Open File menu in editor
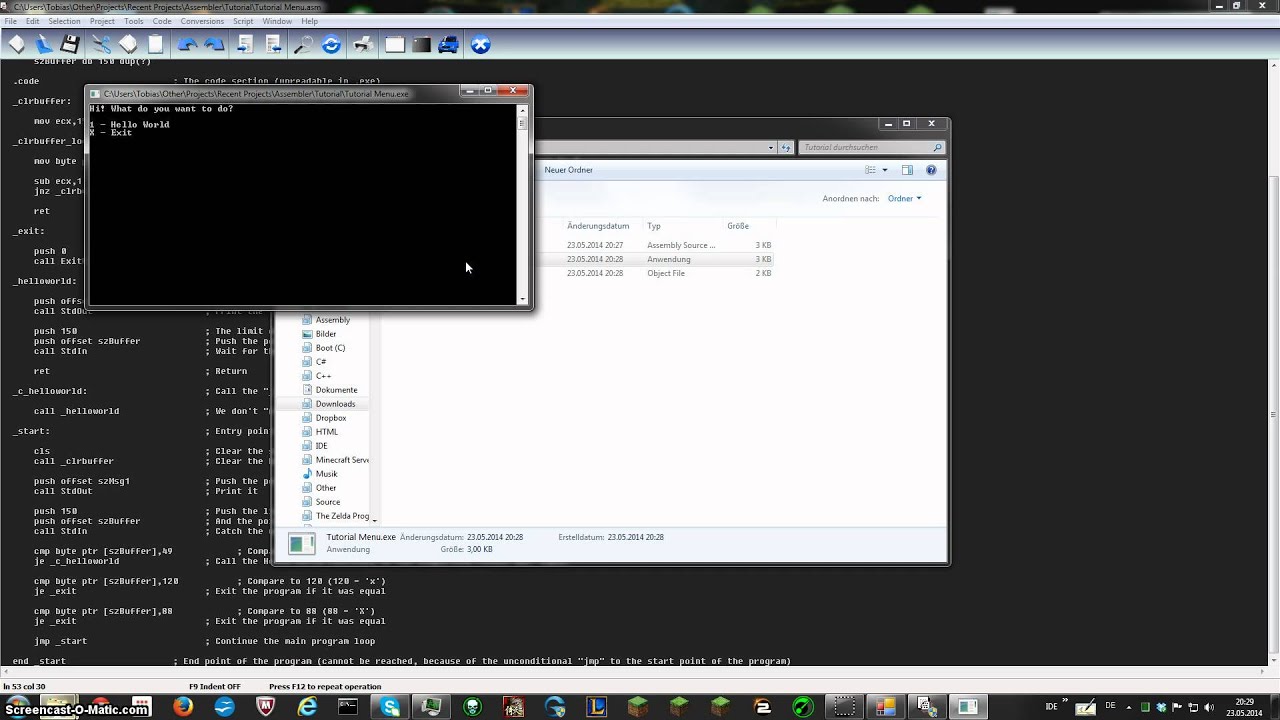The height and width of the screenshot is (720, 1280). tap(10, 21)
